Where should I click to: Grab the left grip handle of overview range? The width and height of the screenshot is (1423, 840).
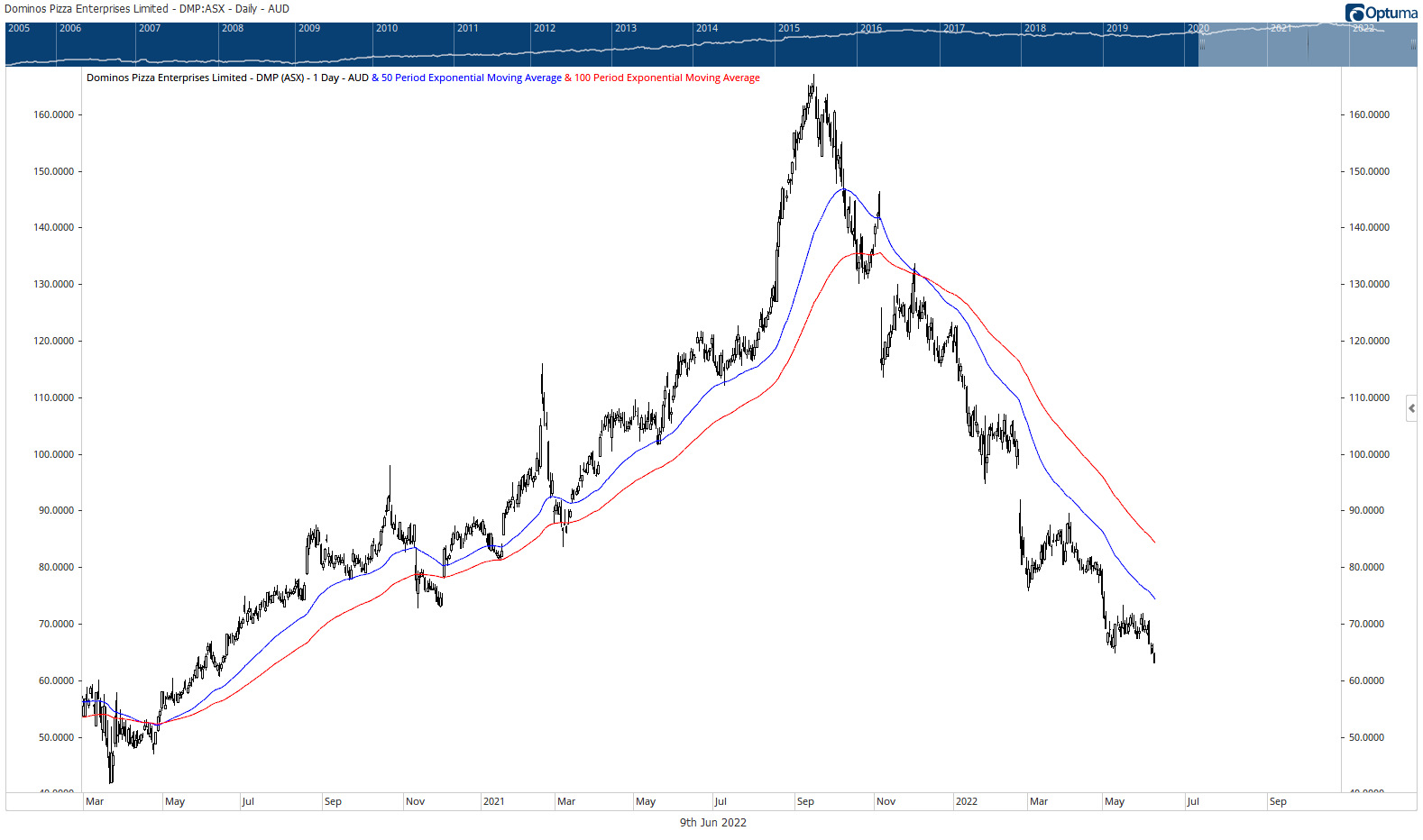click(x=1201, y=43)
